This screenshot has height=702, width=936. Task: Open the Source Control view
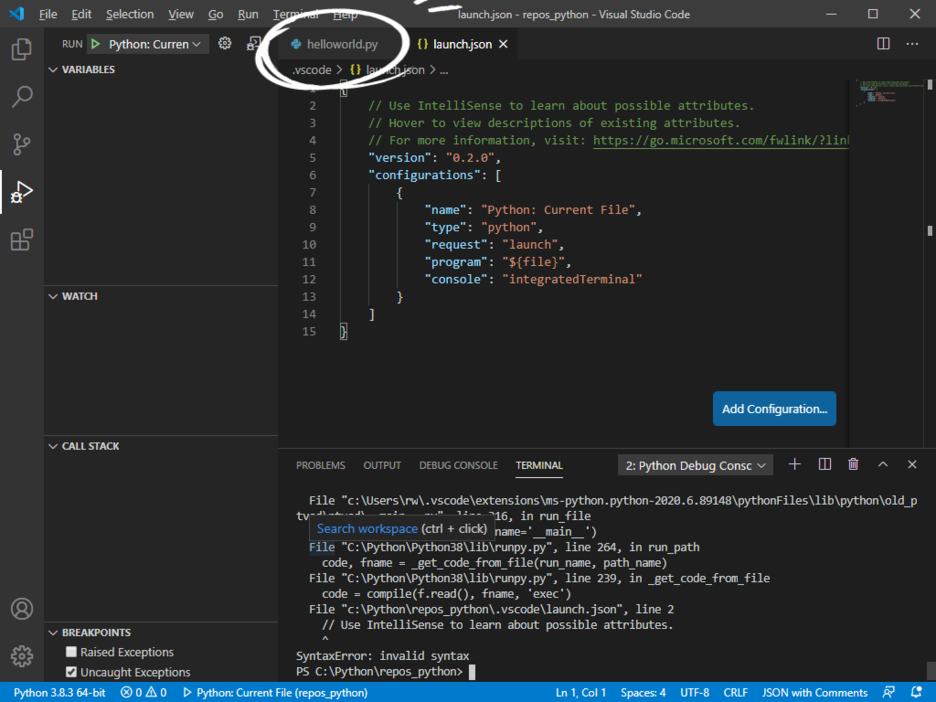21,144
